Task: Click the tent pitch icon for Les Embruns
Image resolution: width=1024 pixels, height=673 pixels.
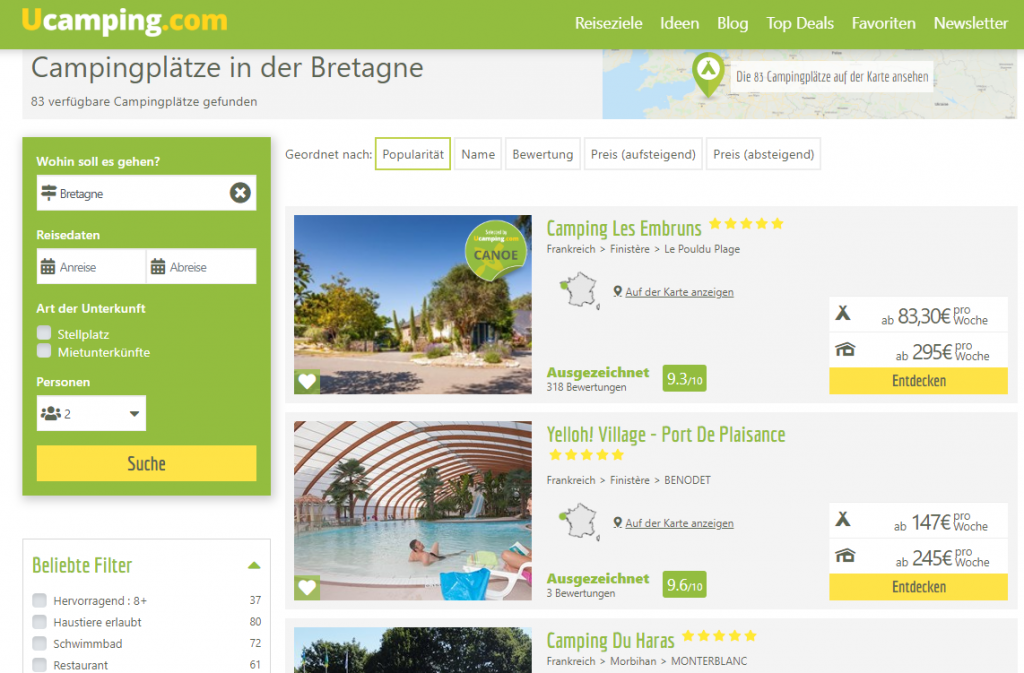Action: click(x=843, y=313)
